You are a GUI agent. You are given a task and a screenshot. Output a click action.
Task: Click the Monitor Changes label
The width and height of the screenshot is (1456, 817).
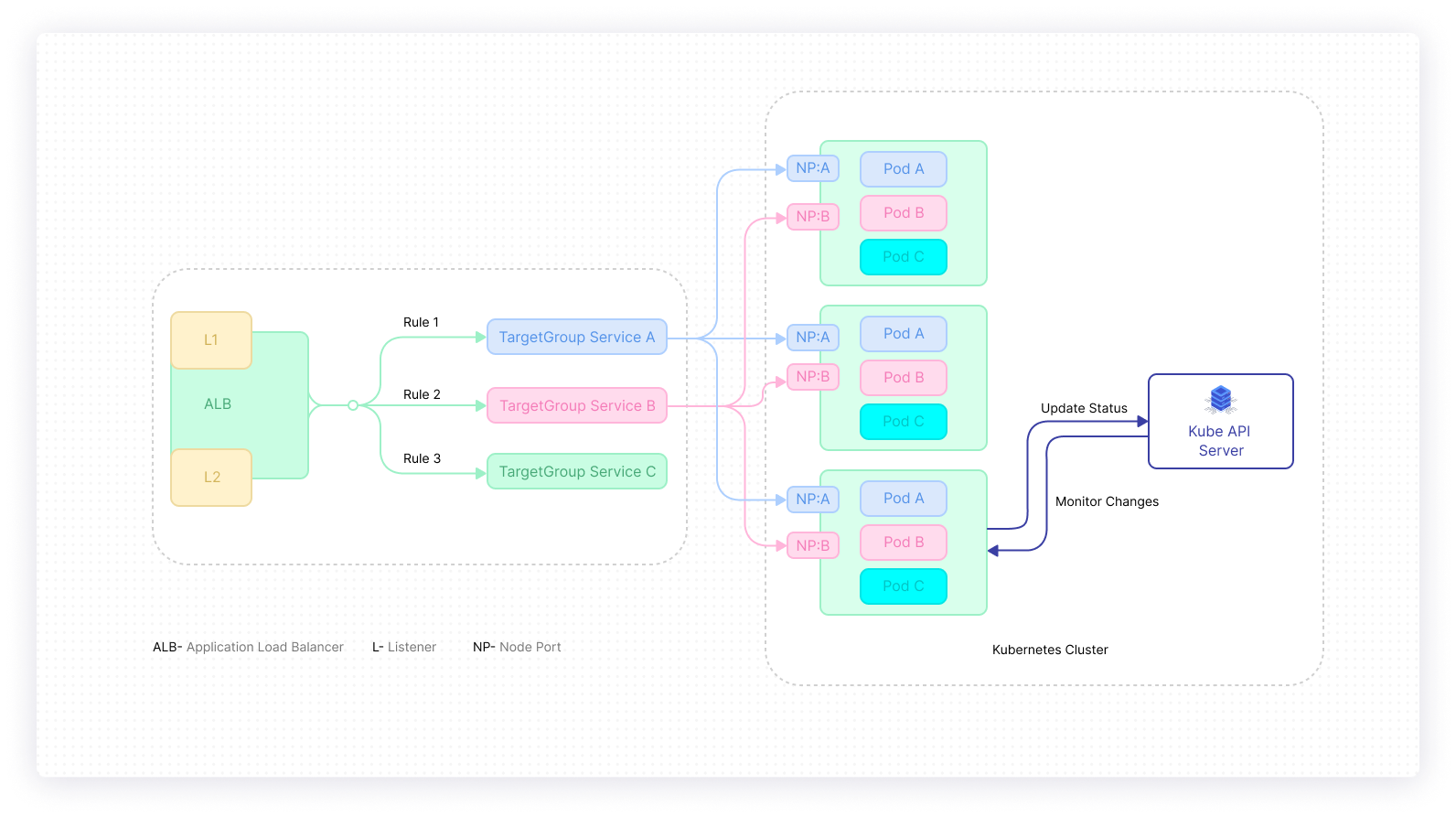pyautogui.click(x=1107, y=501)
